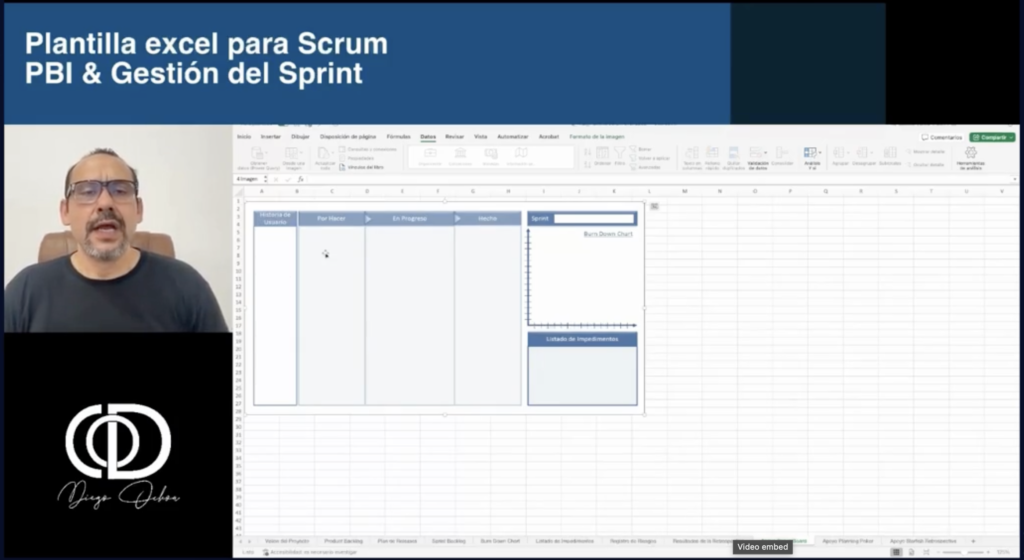The image size is (1024, 560).
Task: Follow the Burn Down Chart link
Action: 608,233
